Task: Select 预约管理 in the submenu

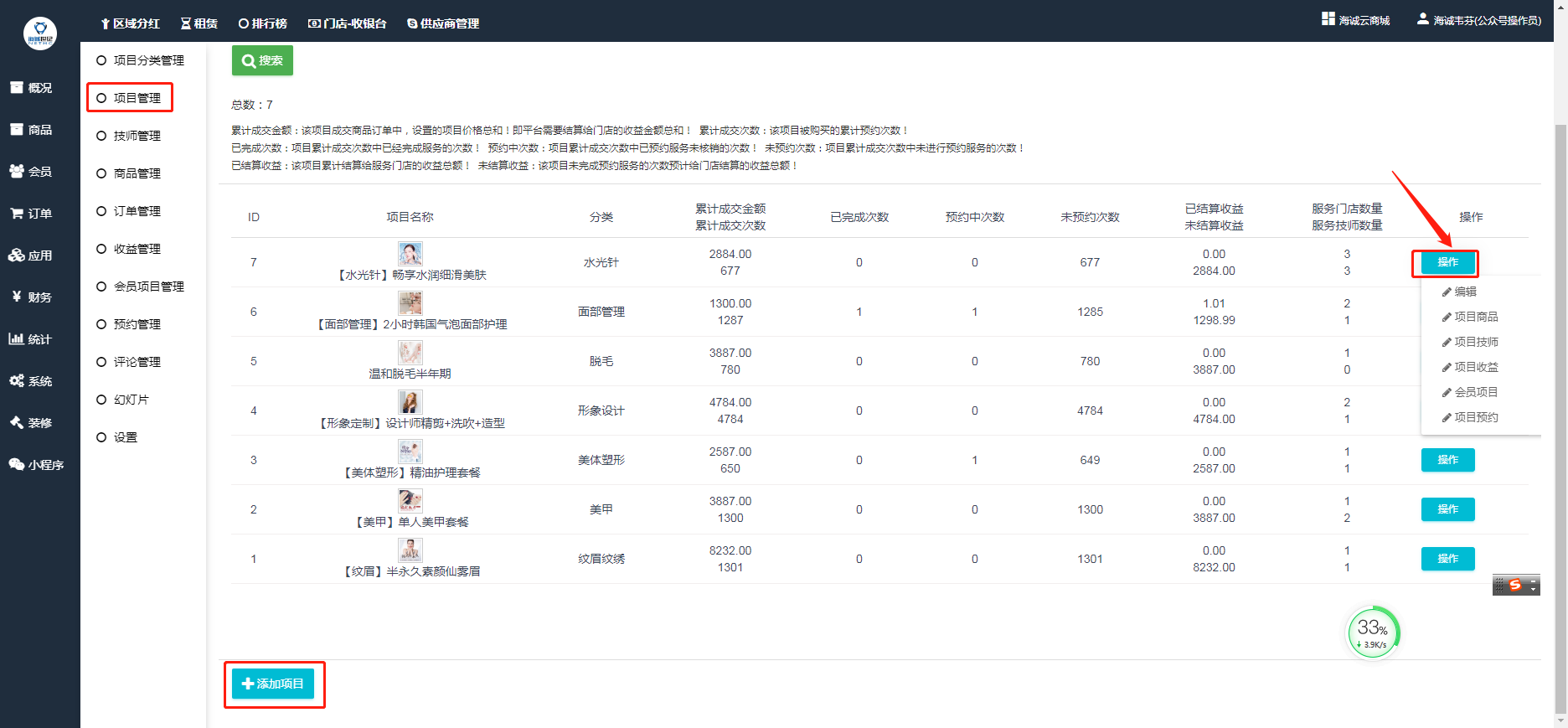Action: click(x=129, y=324)
